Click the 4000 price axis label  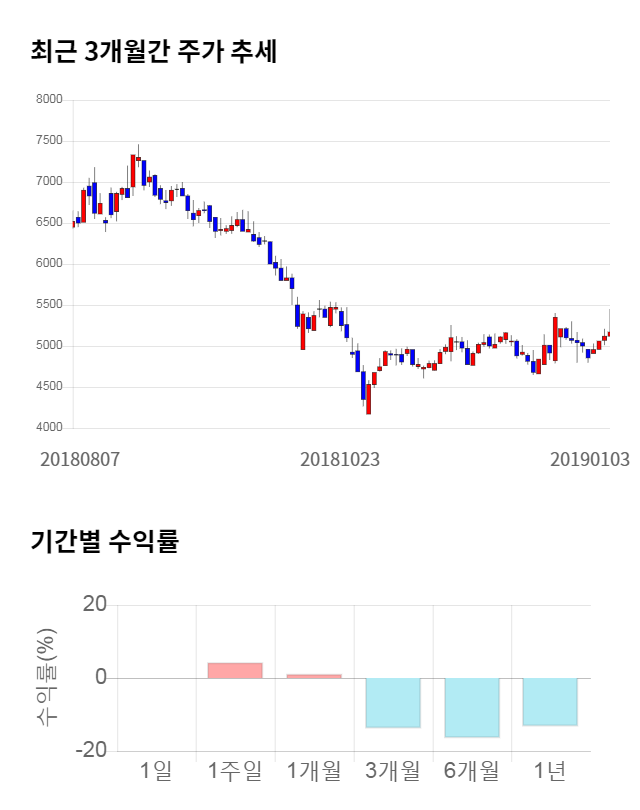click(x=49, y=428)
